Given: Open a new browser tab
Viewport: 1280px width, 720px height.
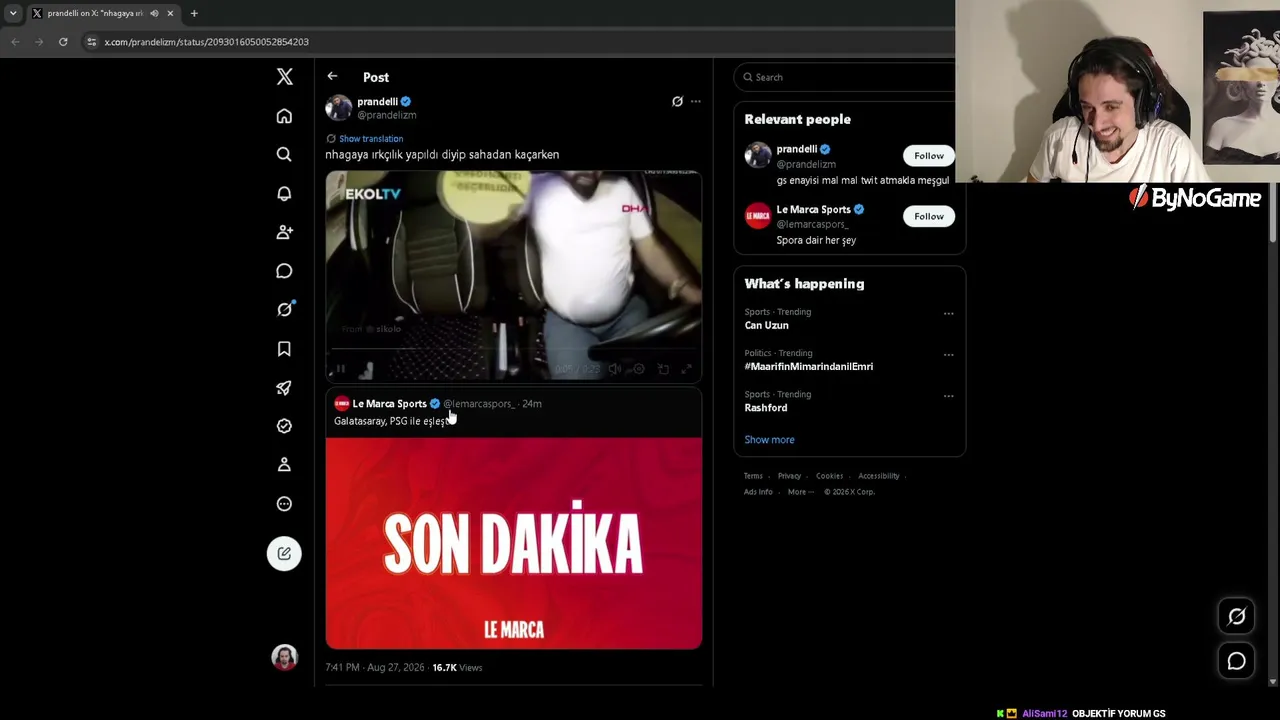Looking at the screenshot, I should pyautogui.click(x=194, y=13).
